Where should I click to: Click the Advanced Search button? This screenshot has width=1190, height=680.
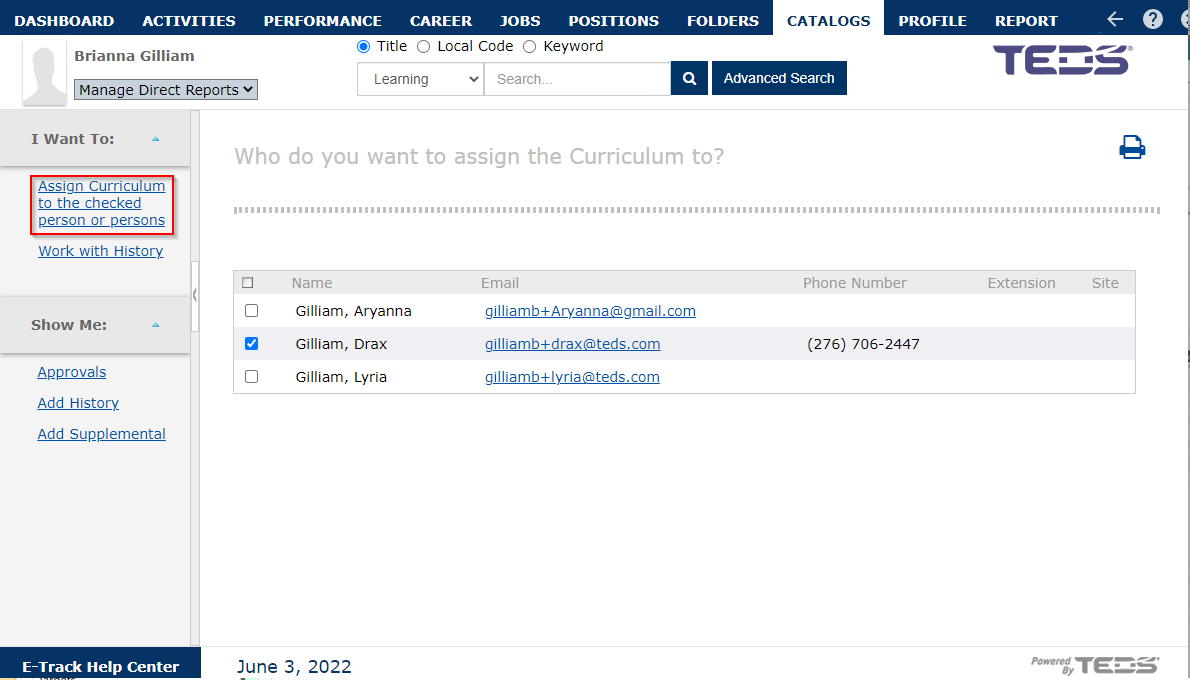779,78
